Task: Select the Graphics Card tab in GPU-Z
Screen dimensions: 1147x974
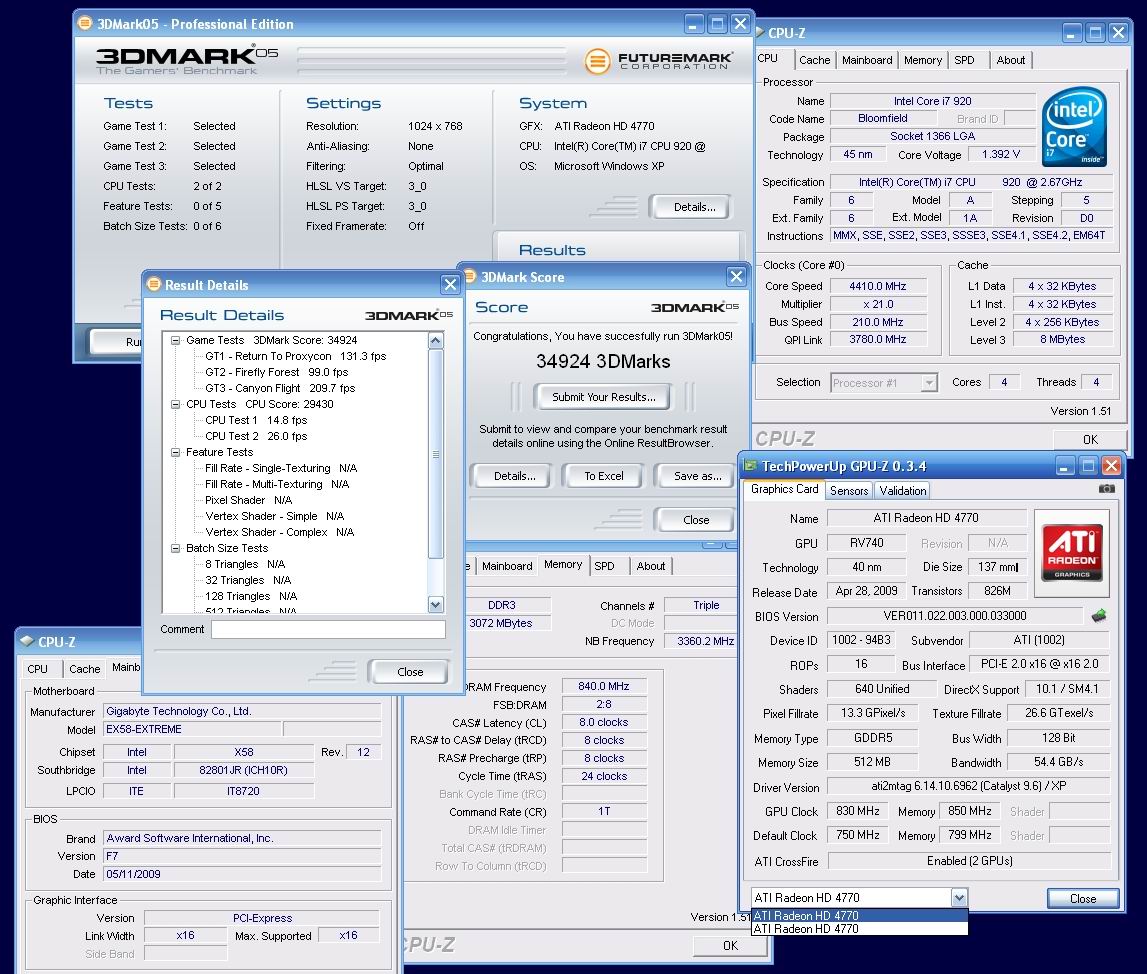Action: coord(784,489)
